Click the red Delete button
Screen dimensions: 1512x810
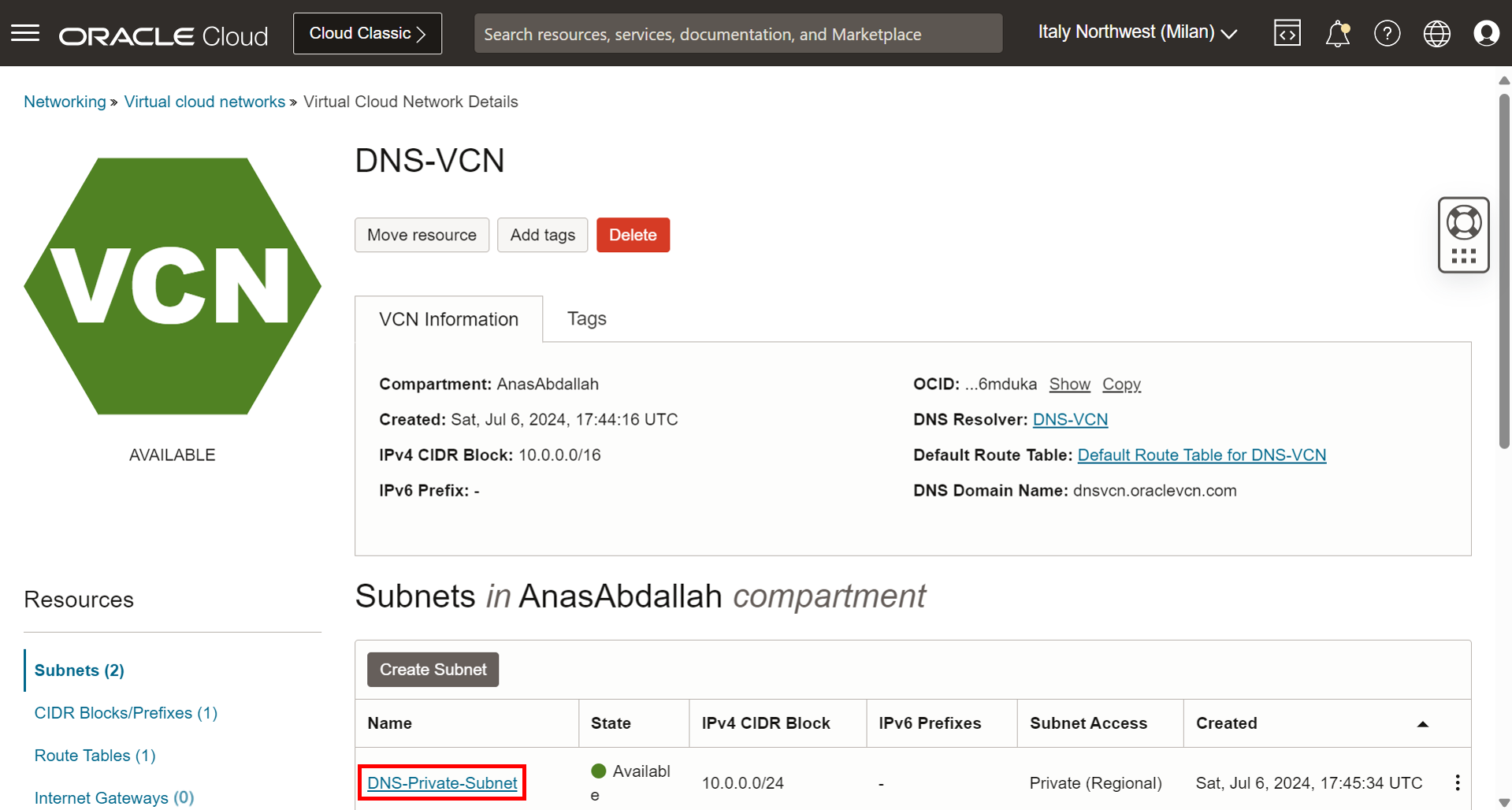tap(633, 235)
